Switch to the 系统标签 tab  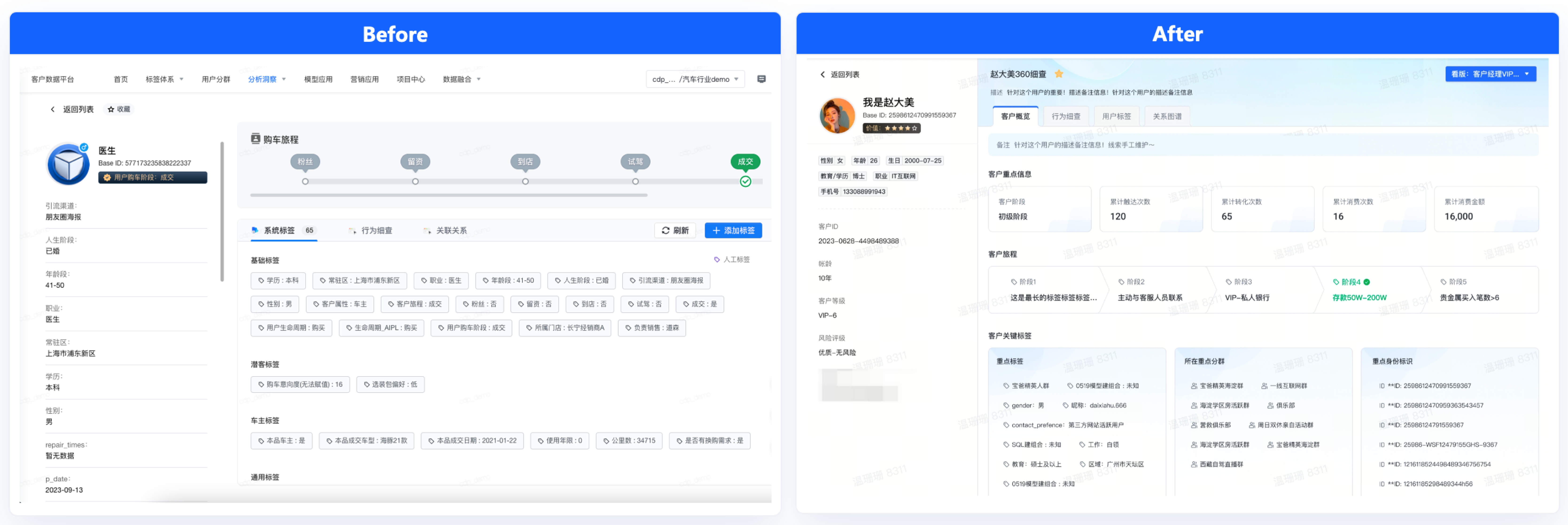click(284, 230)
